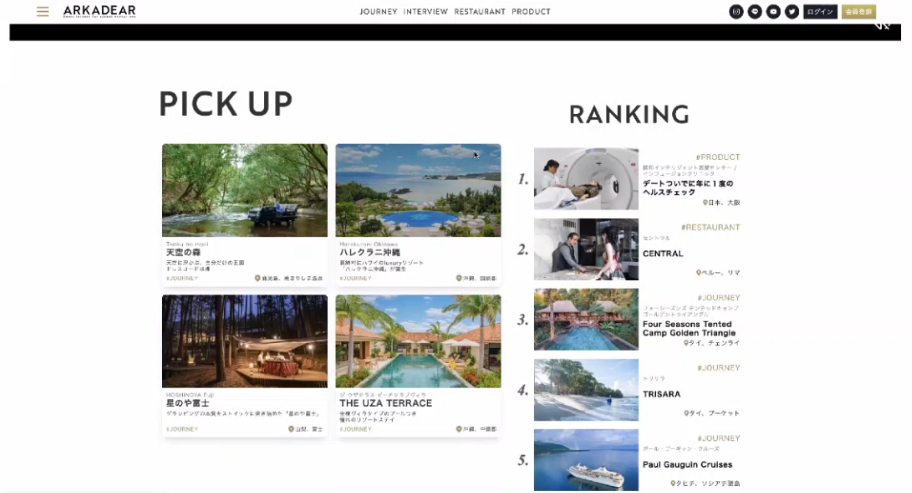Open the 星のや富士 glamping photo
The image size is (912, 493).
pos(245,340)
